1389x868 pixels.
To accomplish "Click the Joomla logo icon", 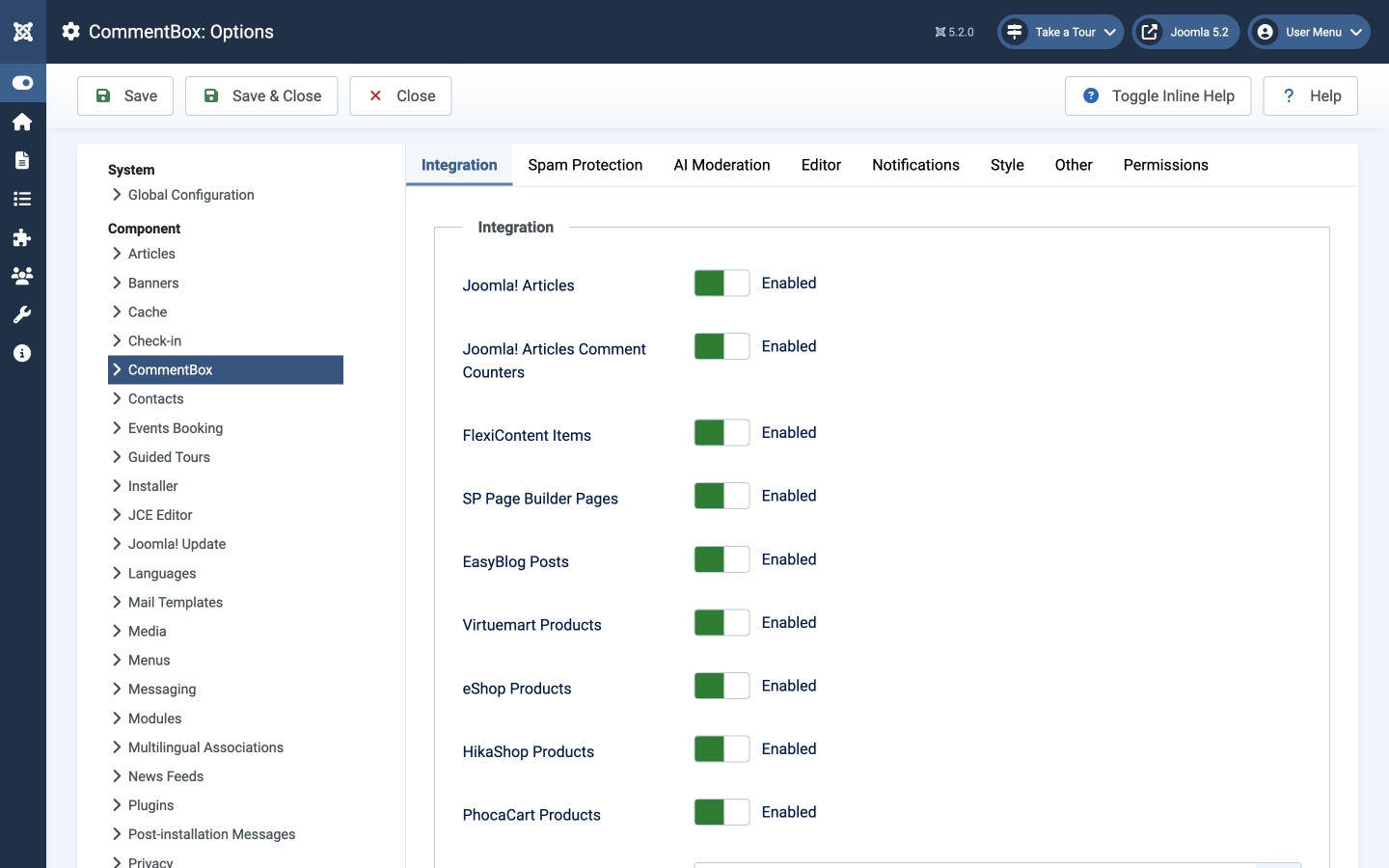I will click(23, 32).
